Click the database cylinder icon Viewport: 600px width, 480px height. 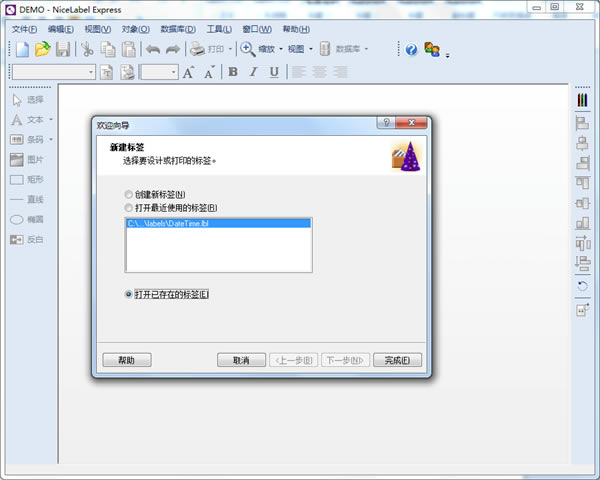(x=325, y=49)
